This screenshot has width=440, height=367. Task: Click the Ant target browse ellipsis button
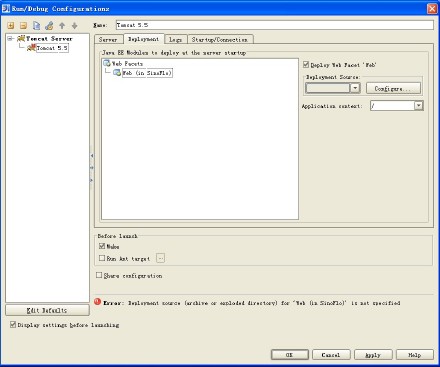(x=161, y=258)
